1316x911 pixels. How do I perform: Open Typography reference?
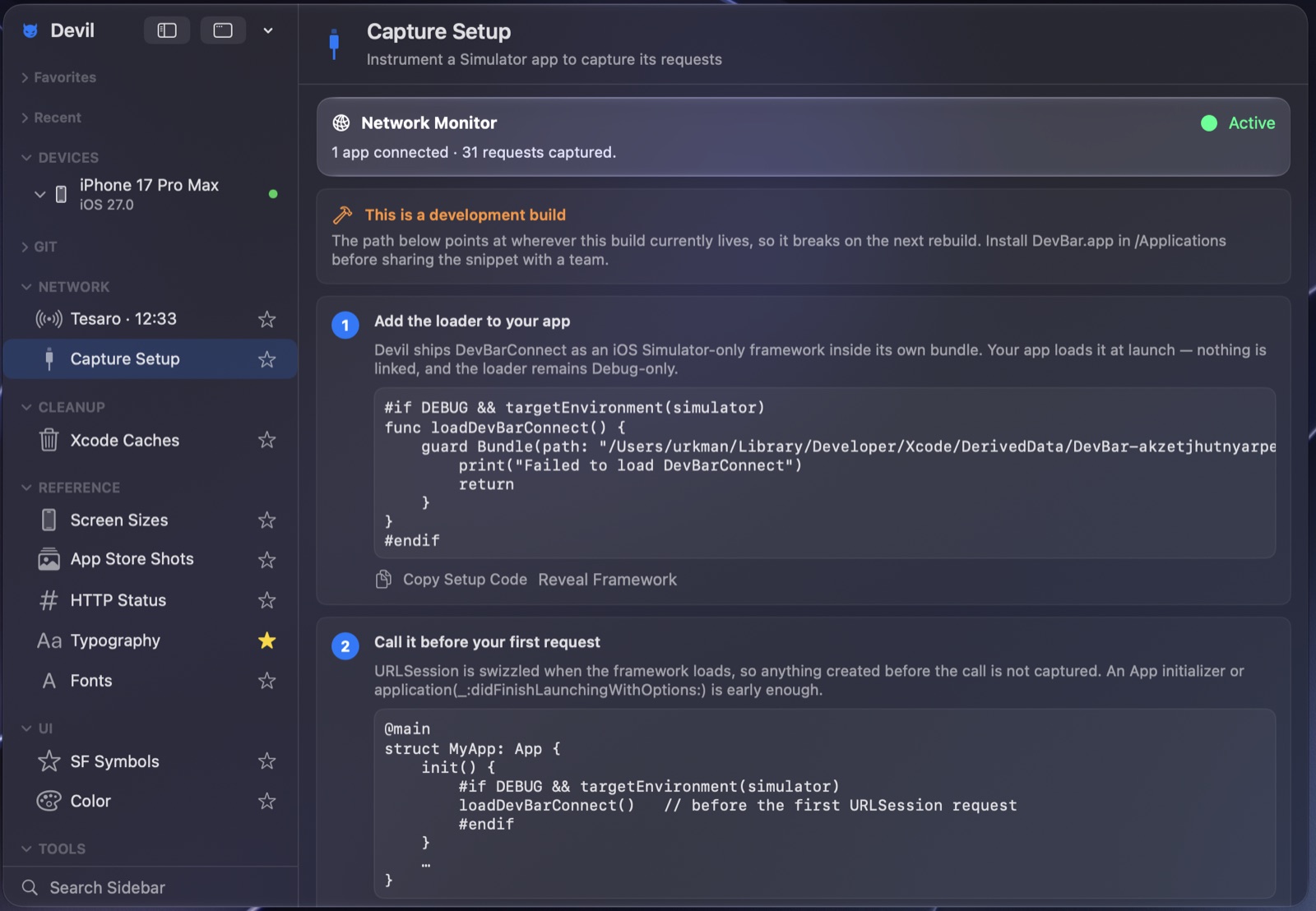coord(151,640)
